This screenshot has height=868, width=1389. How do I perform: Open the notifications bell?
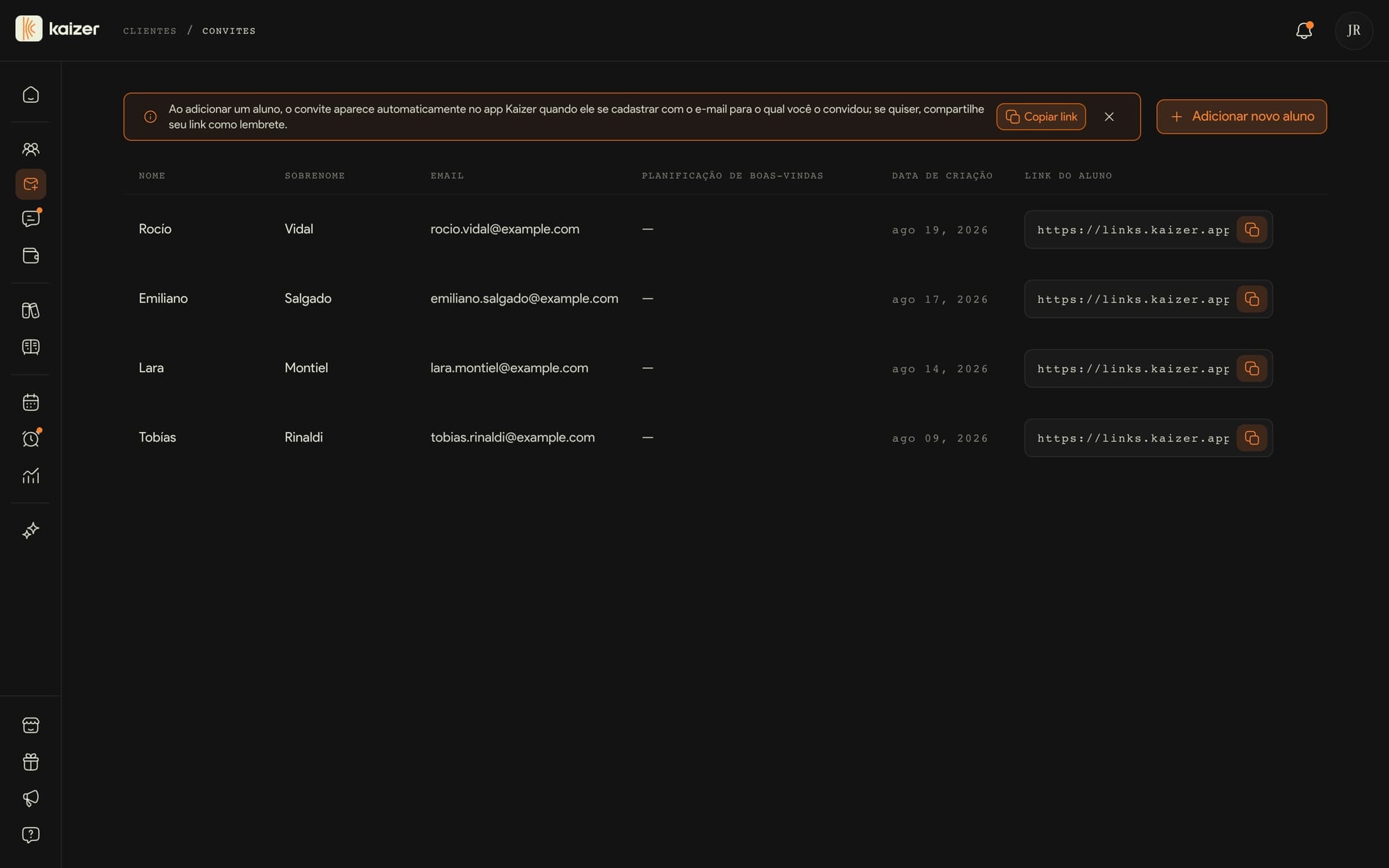click(1304, 31)
